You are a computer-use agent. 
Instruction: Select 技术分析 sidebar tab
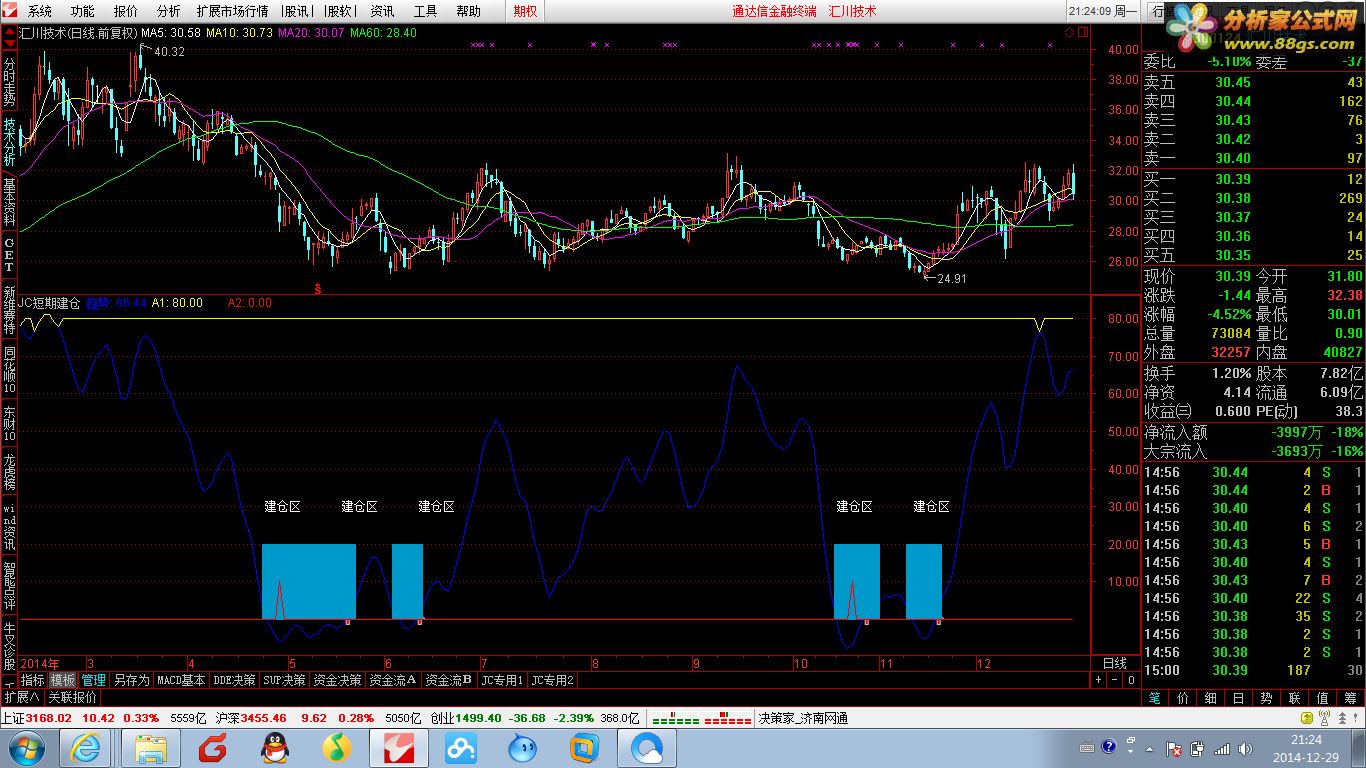point(9,141)
